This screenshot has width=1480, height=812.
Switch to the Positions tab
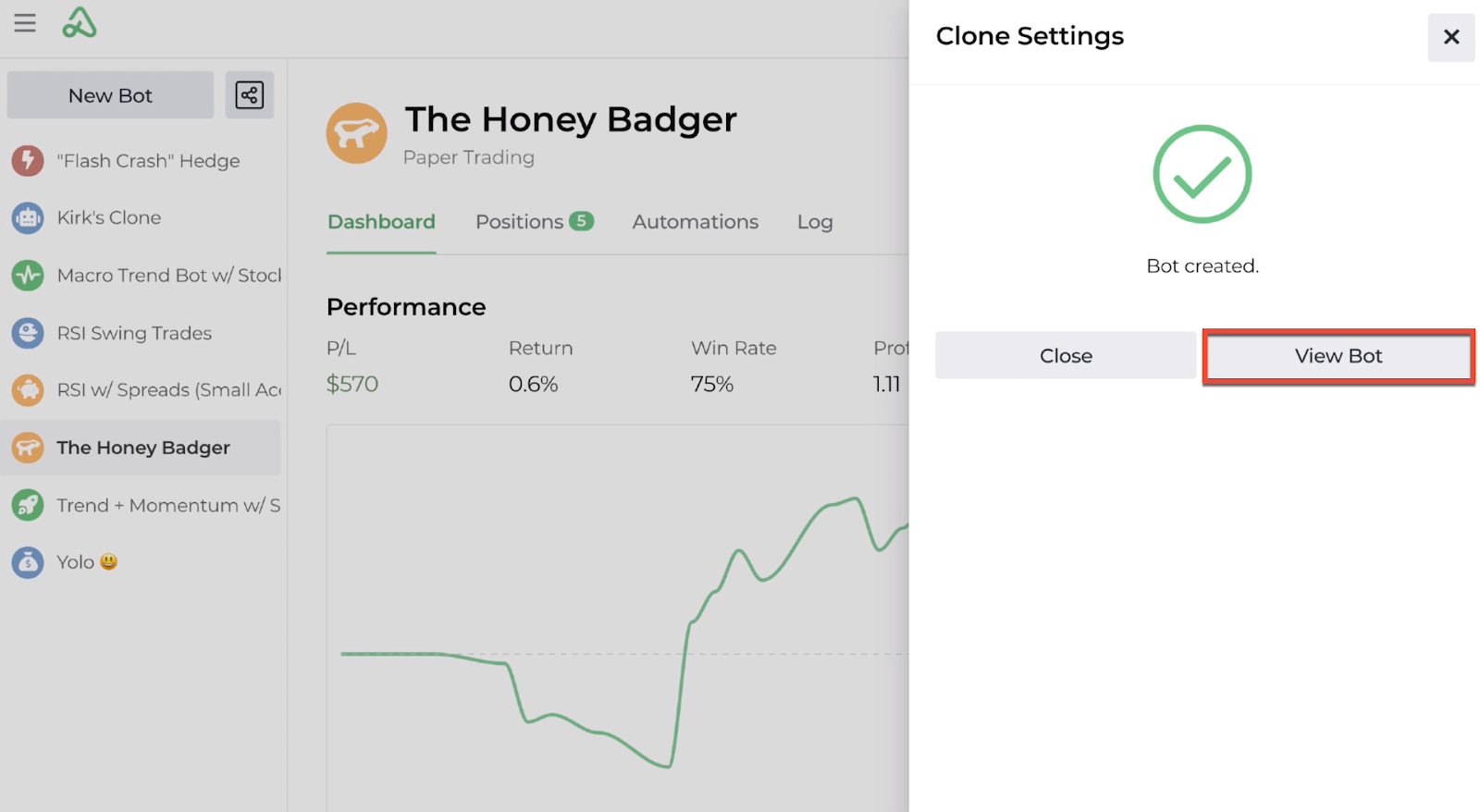pyautogui.click(x=534, y=222)
